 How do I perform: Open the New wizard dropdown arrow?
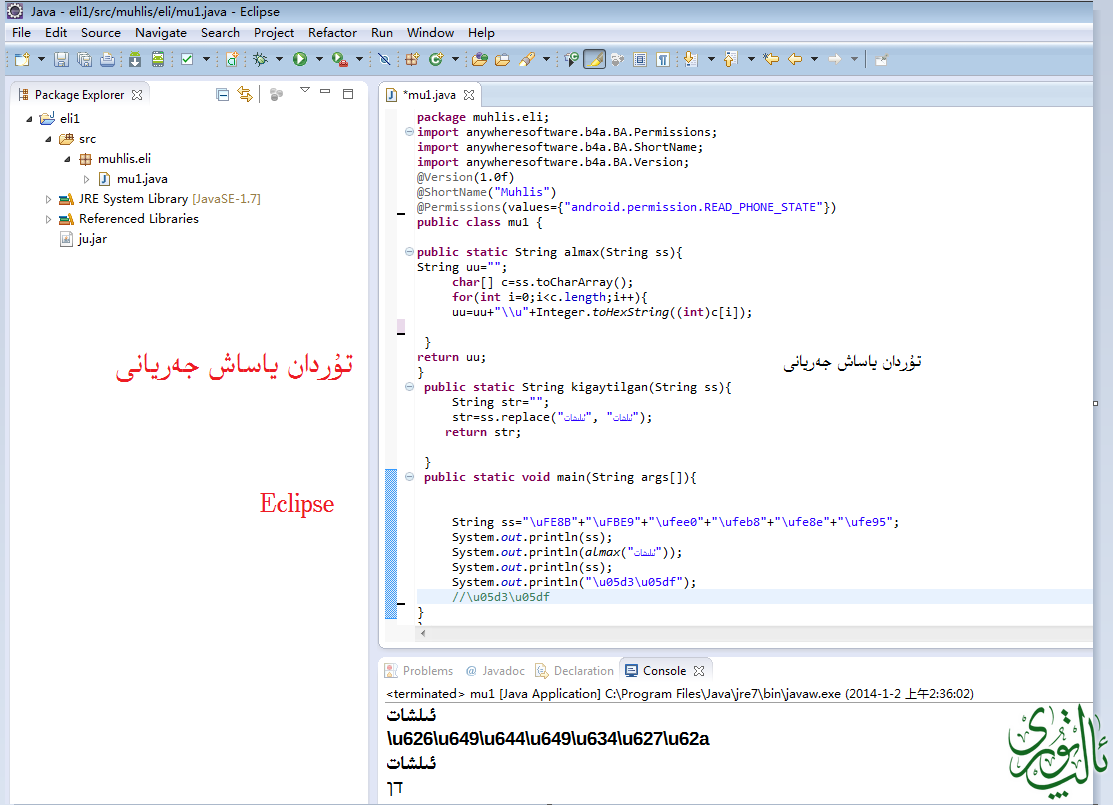[x=41, y=60]
